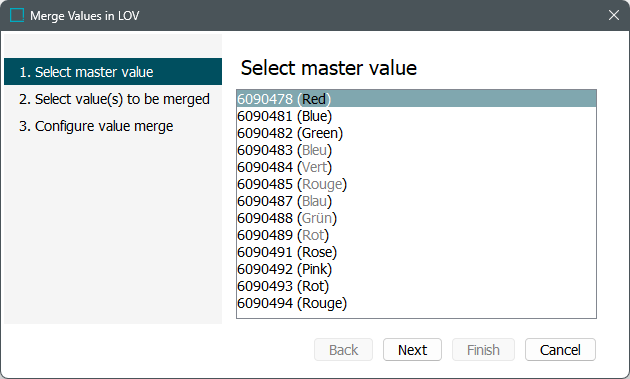The image size is (630, 379).
Task: Choose list entry 6090483 (Bleu)
Action: pyautogui.click(x=416, y=150)
